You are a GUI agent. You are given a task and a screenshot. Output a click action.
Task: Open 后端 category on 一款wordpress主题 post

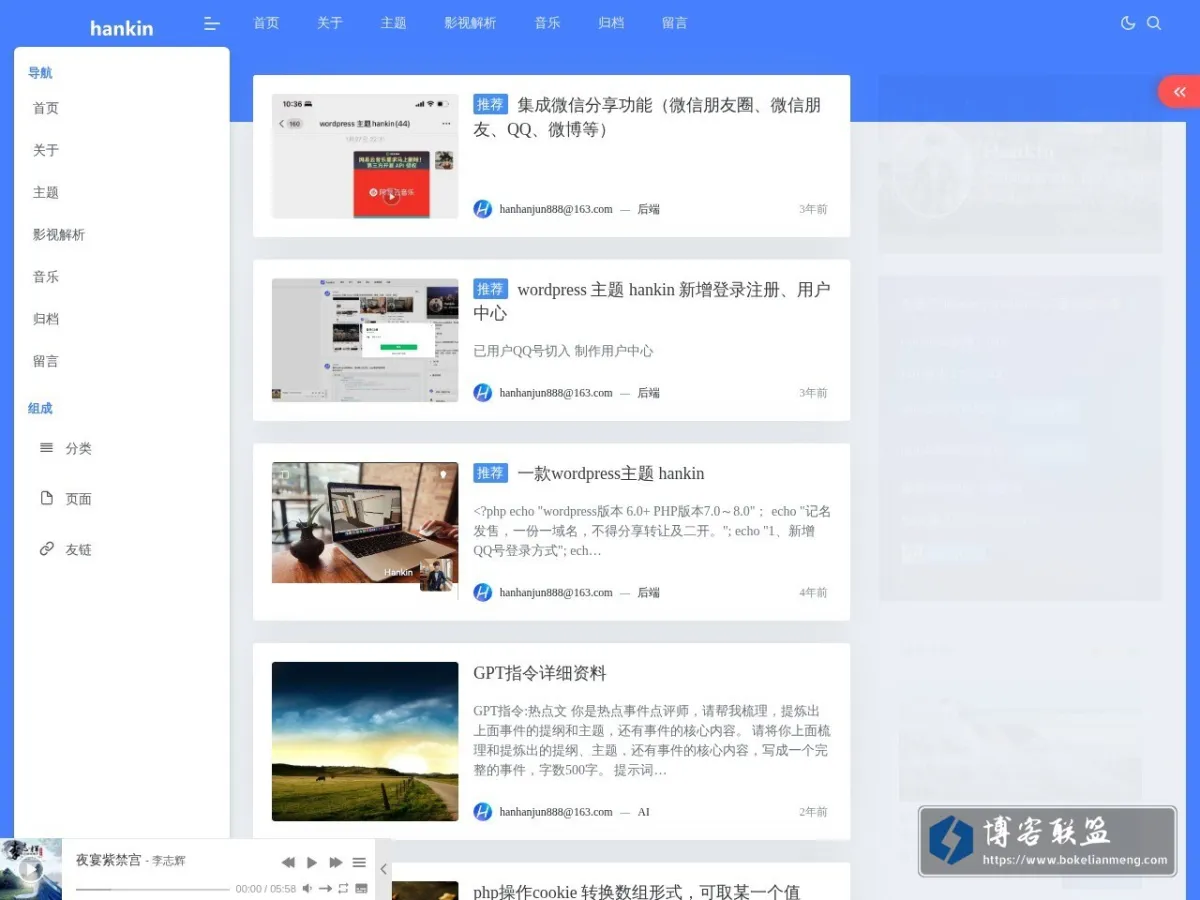[x=649, y=592]
